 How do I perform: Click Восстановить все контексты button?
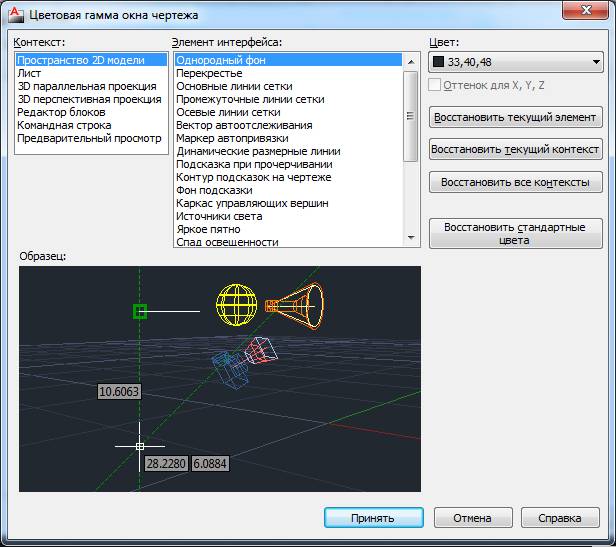[515, 183]
